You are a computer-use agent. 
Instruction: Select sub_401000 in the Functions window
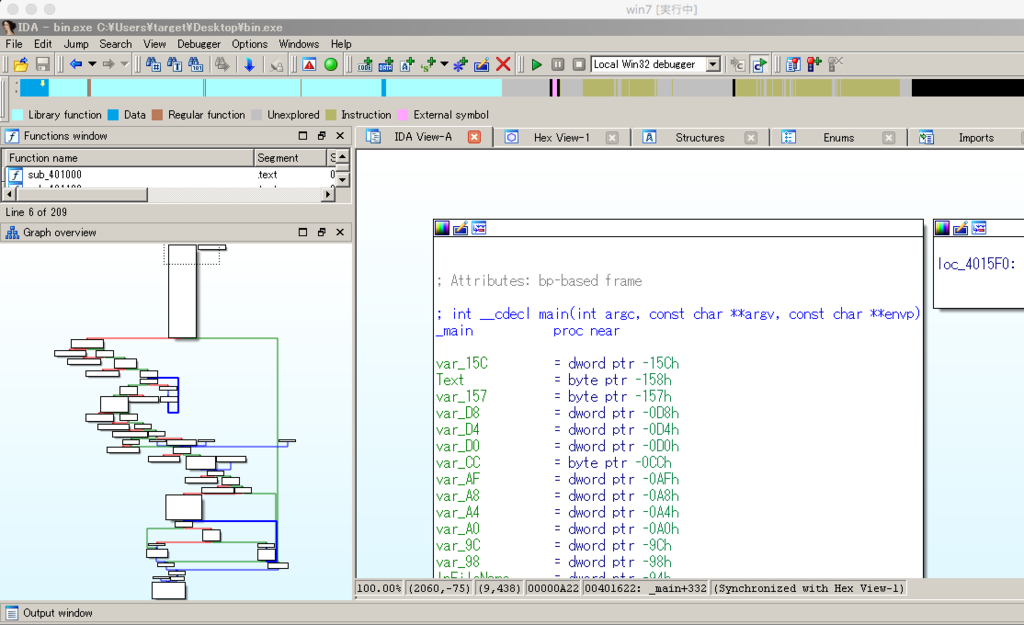[x=55, y=175]
